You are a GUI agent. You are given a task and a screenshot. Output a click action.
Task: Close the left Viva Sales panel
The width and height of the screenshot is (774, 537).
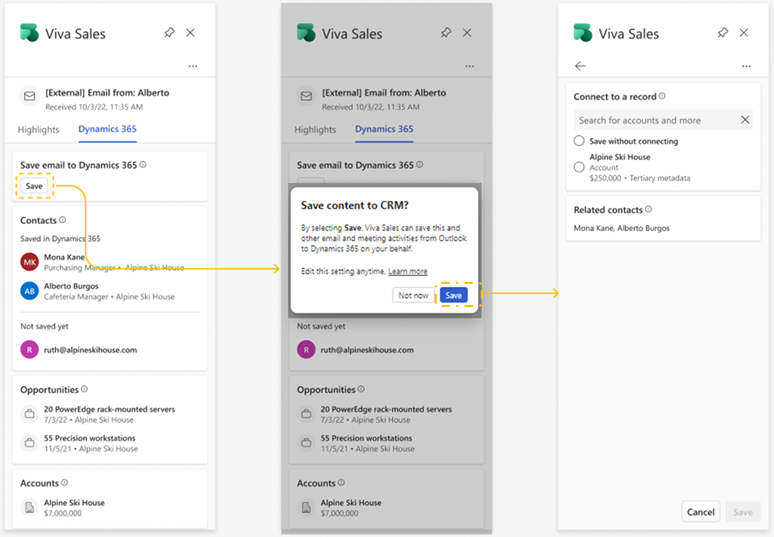click(x=191, y=33)
